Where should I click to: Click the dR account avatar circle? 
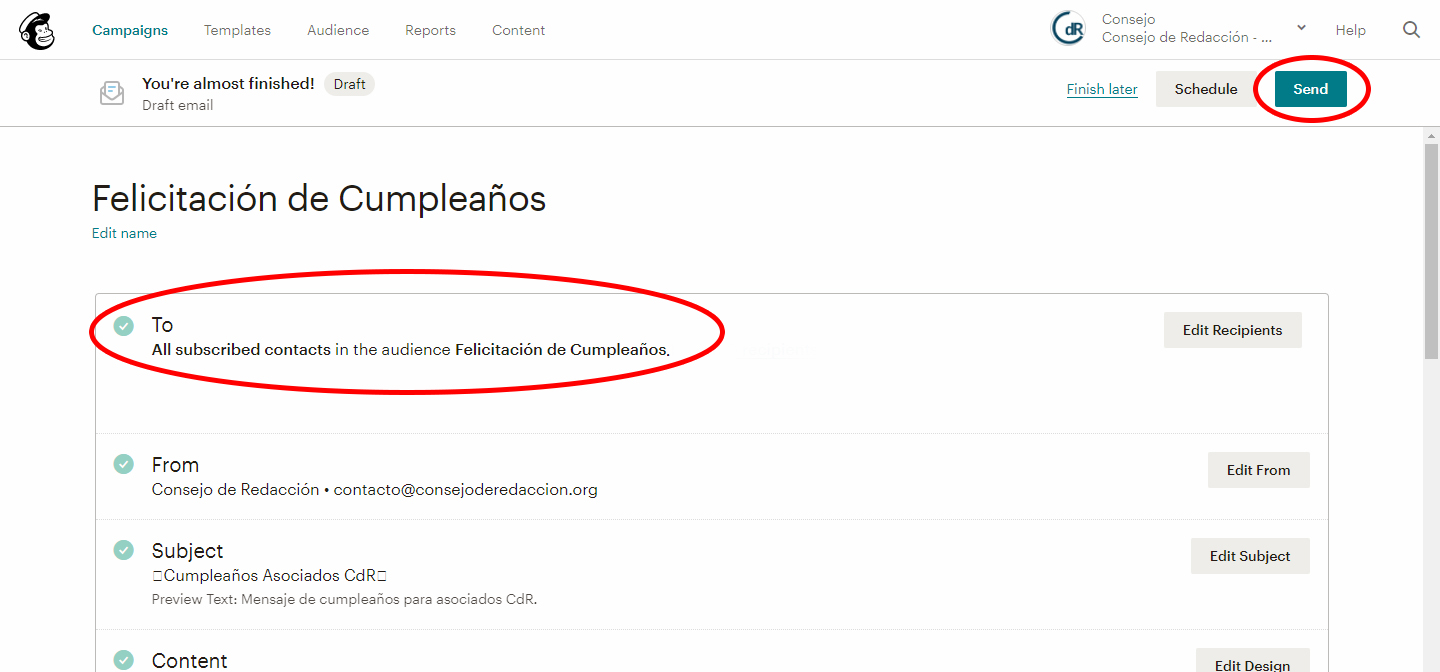coord(1068,29)
